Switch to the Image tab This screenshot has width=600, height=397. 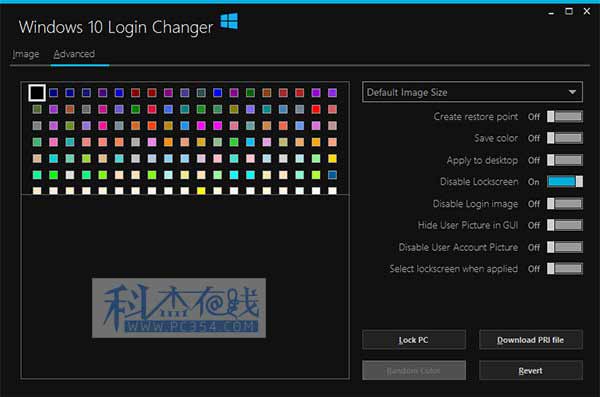click(26, 54)
